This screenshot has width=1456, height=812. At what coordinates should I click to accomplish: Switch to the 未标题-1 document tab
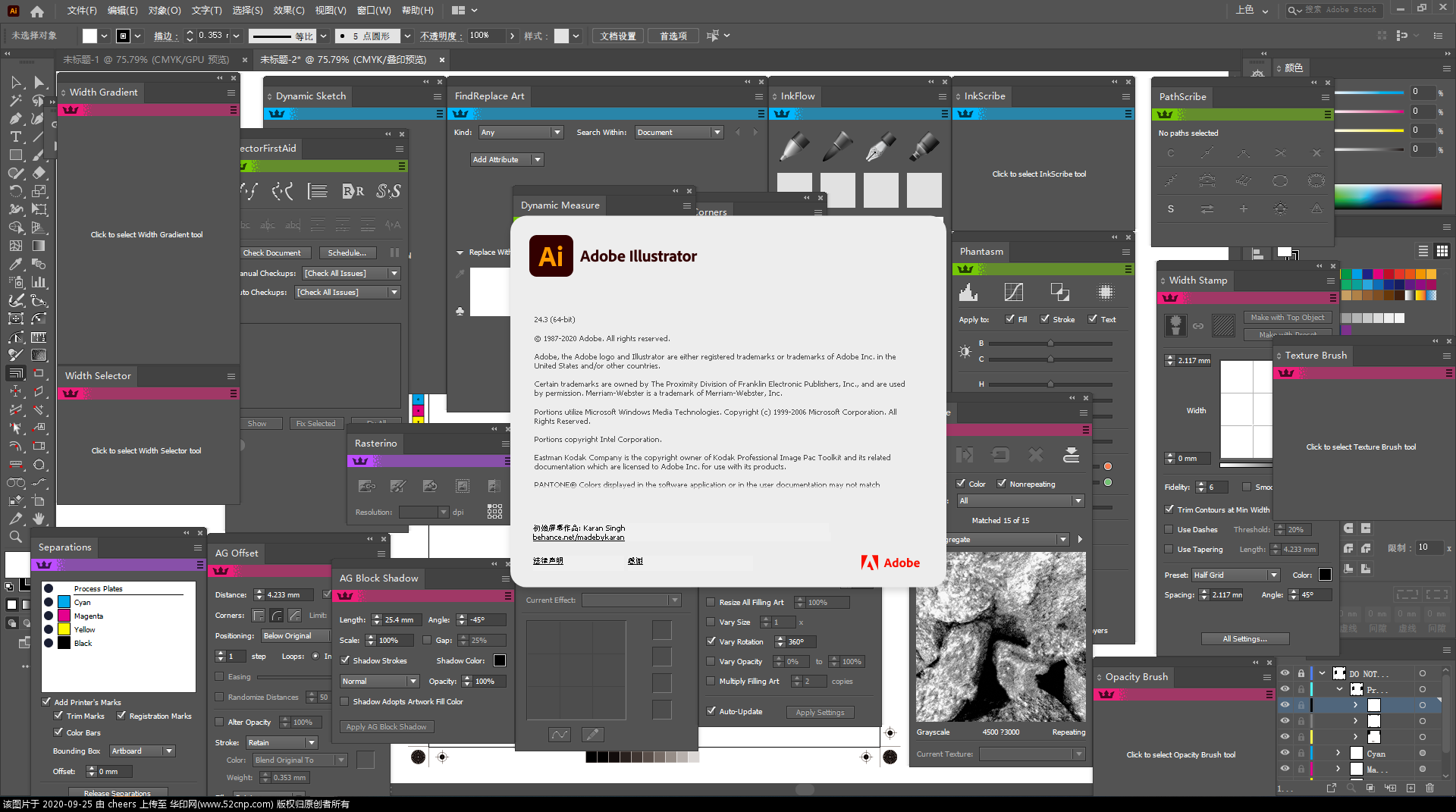click(x=146, y=59)
